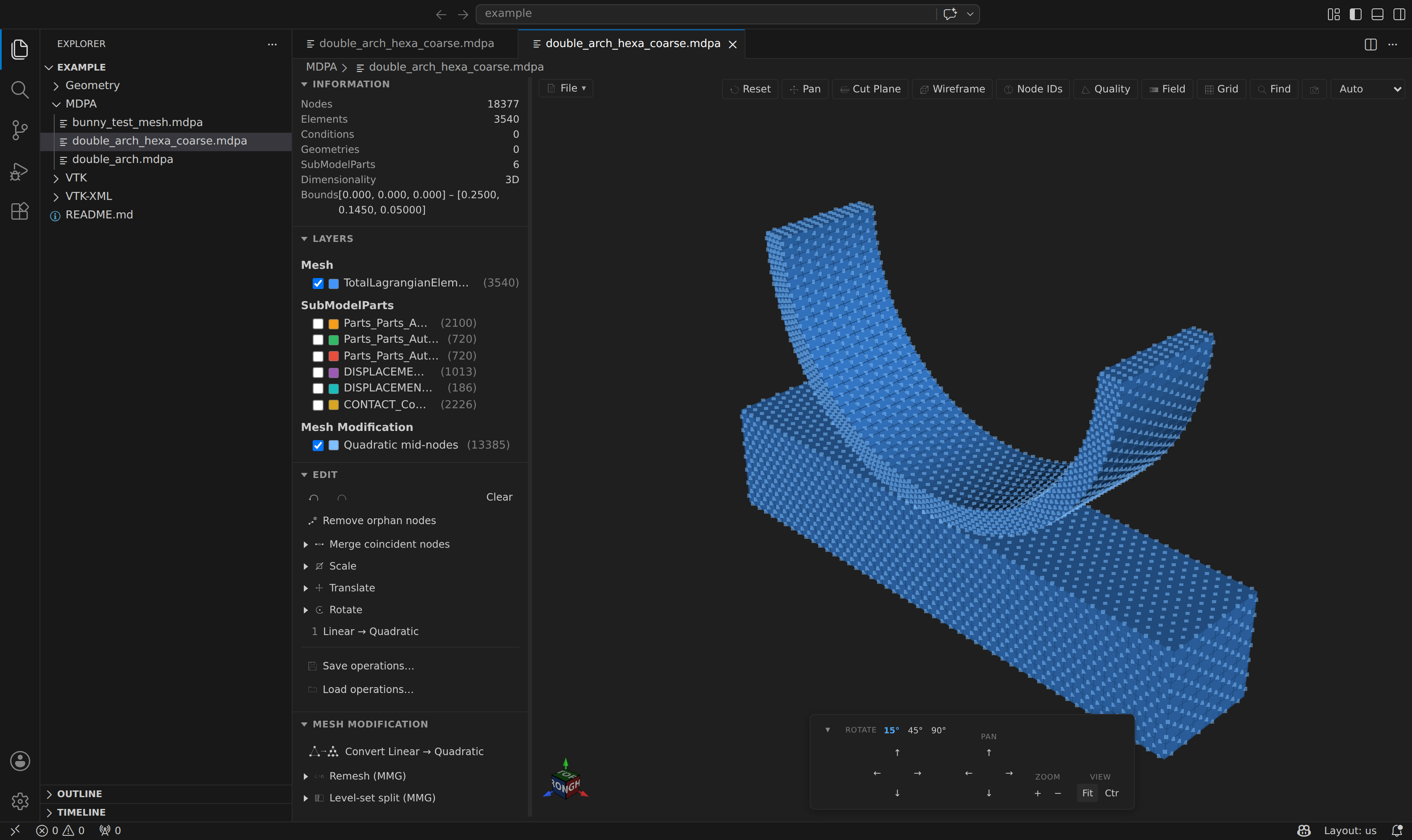Open the Search view in activity bar

tap(20, 89)
